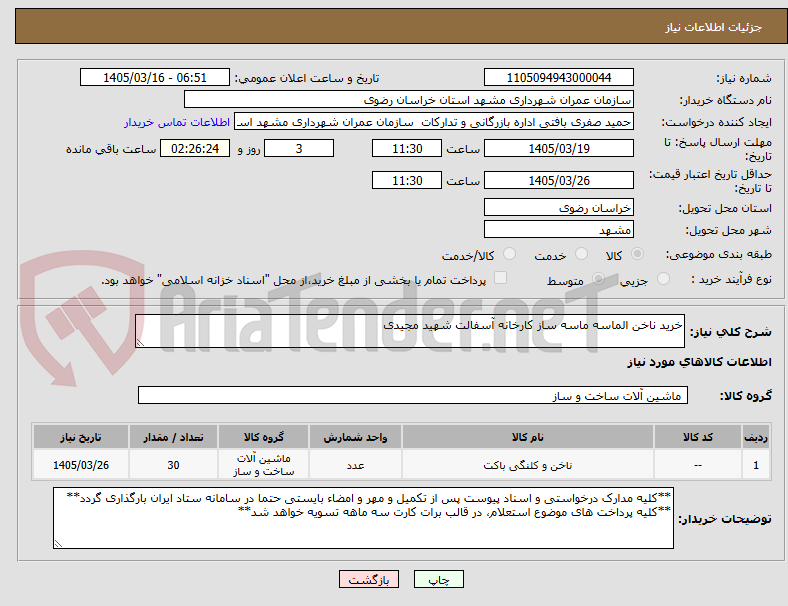Select the جزیی purchase type radio

[663, 279]
